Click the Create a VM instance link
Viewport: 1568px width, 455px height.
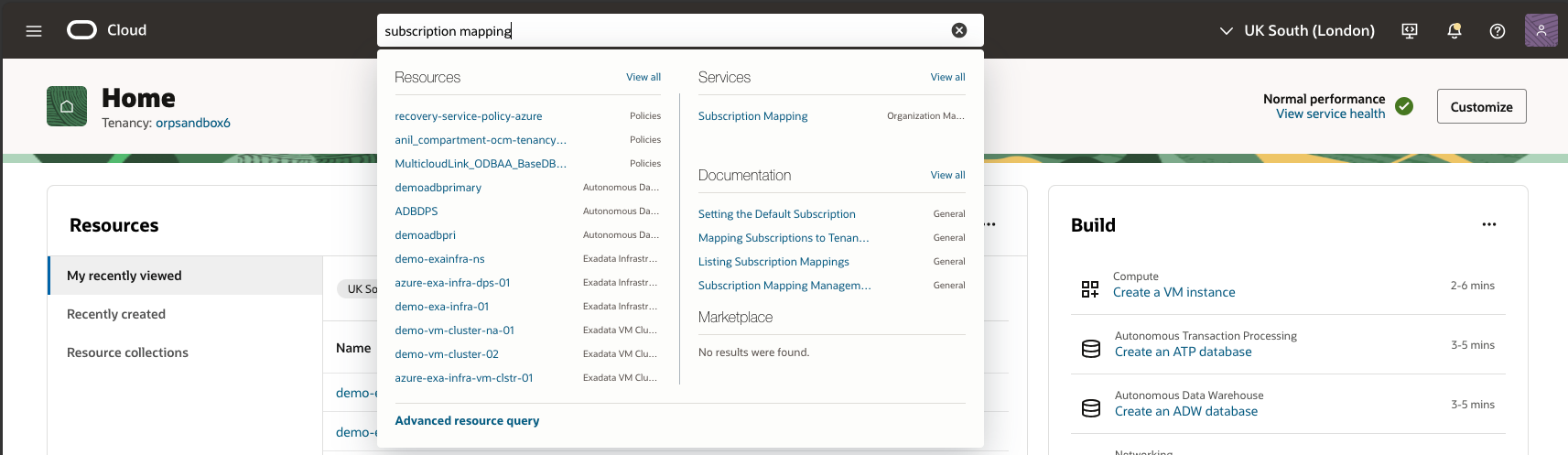pyautogui.click(x=1173, y=292)
